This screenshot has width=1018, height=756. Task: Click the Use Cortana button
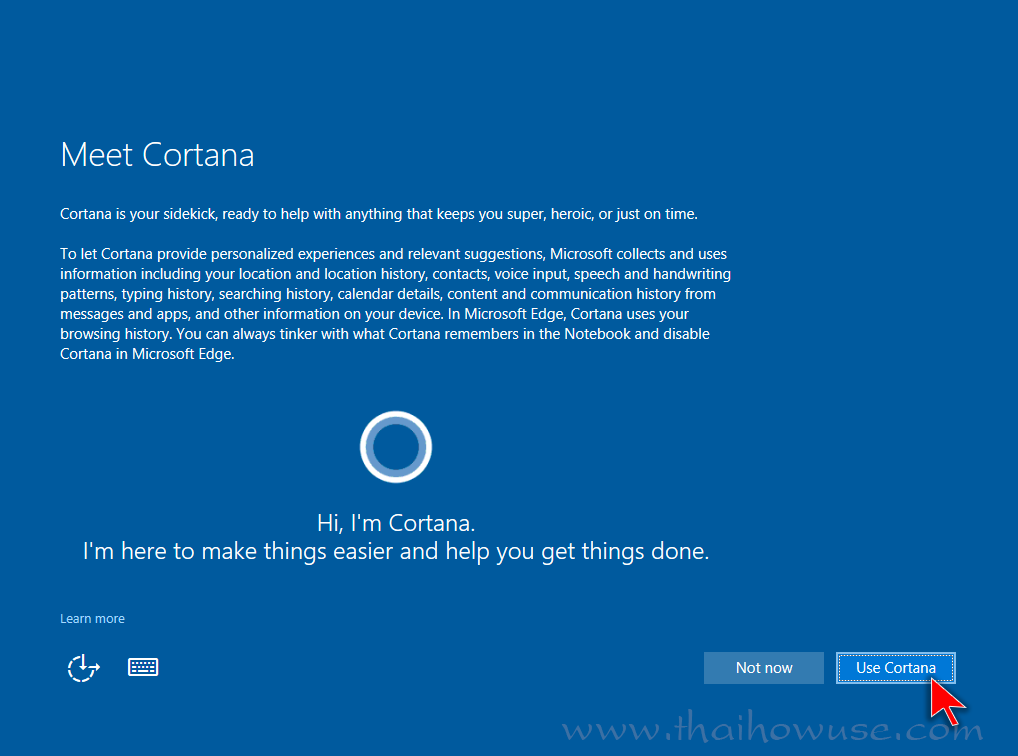(x=895, y=668)
